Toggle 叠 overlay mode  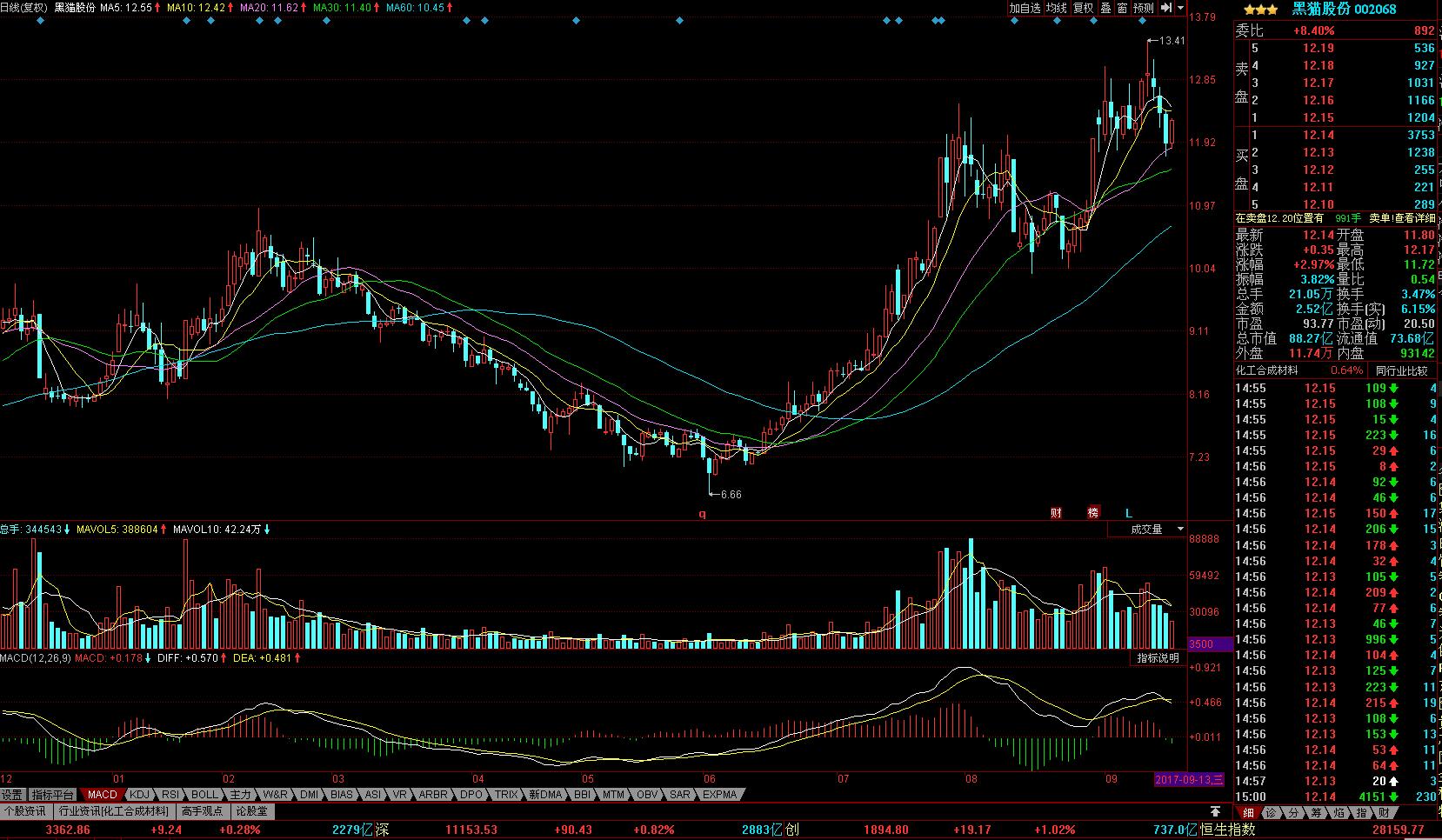(1105, 8)
